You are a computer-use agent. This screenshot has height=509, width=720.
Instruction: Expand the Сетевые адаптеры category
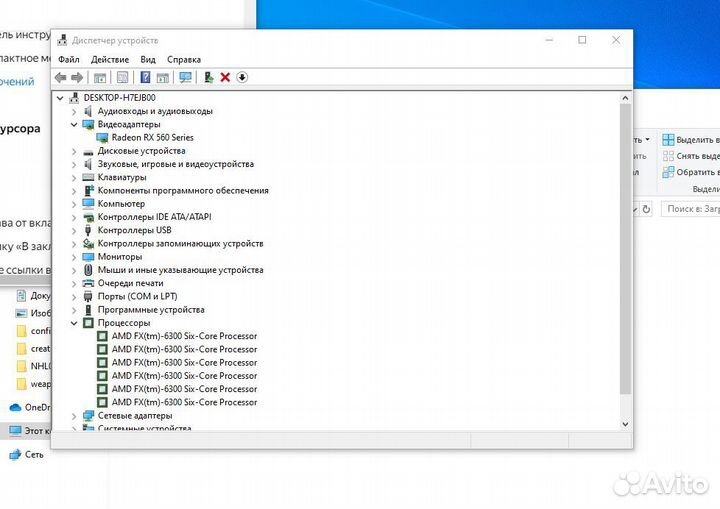tap(74, 415)
